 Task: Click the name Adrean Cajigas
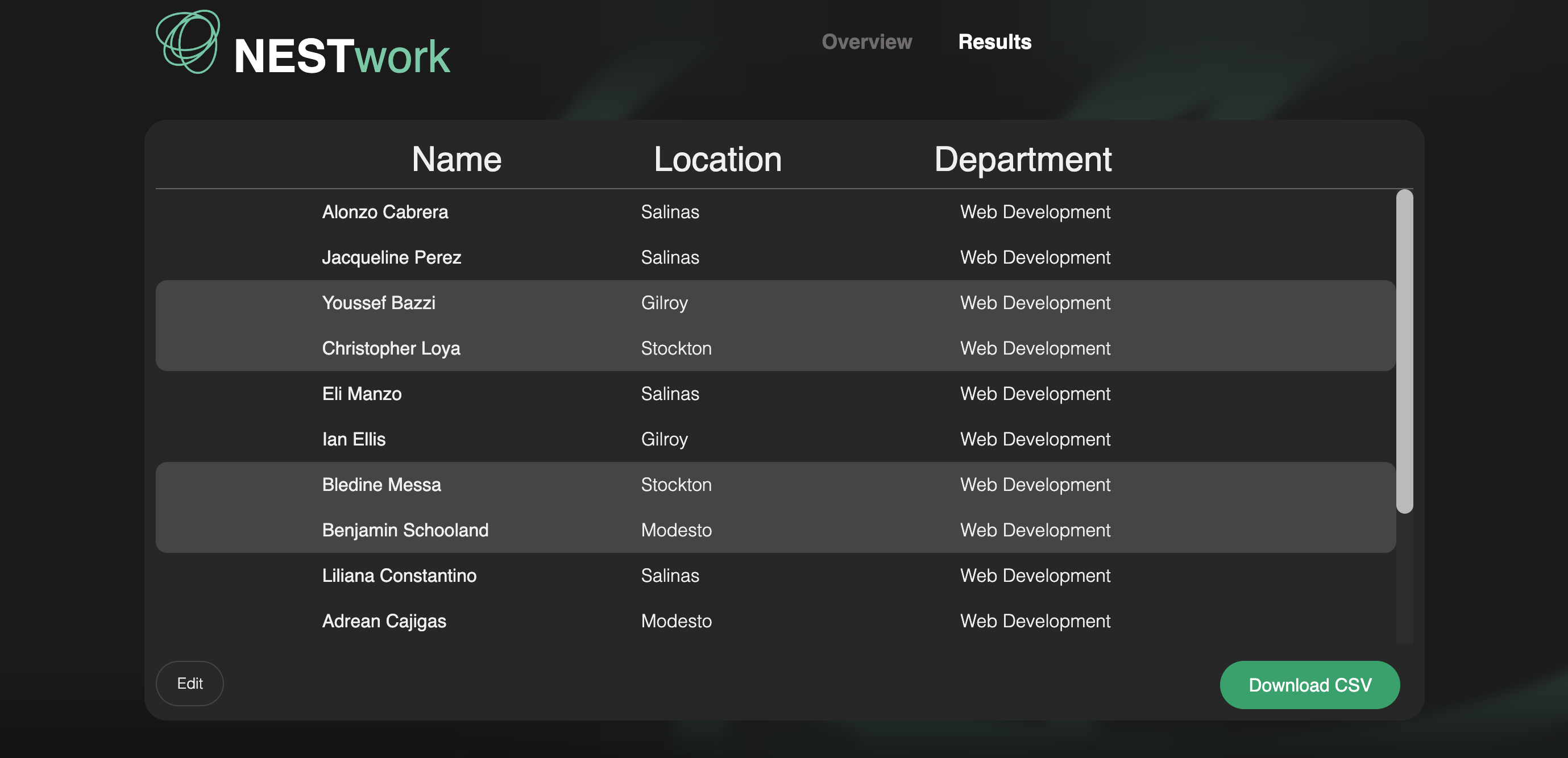(x=384, y=621)
